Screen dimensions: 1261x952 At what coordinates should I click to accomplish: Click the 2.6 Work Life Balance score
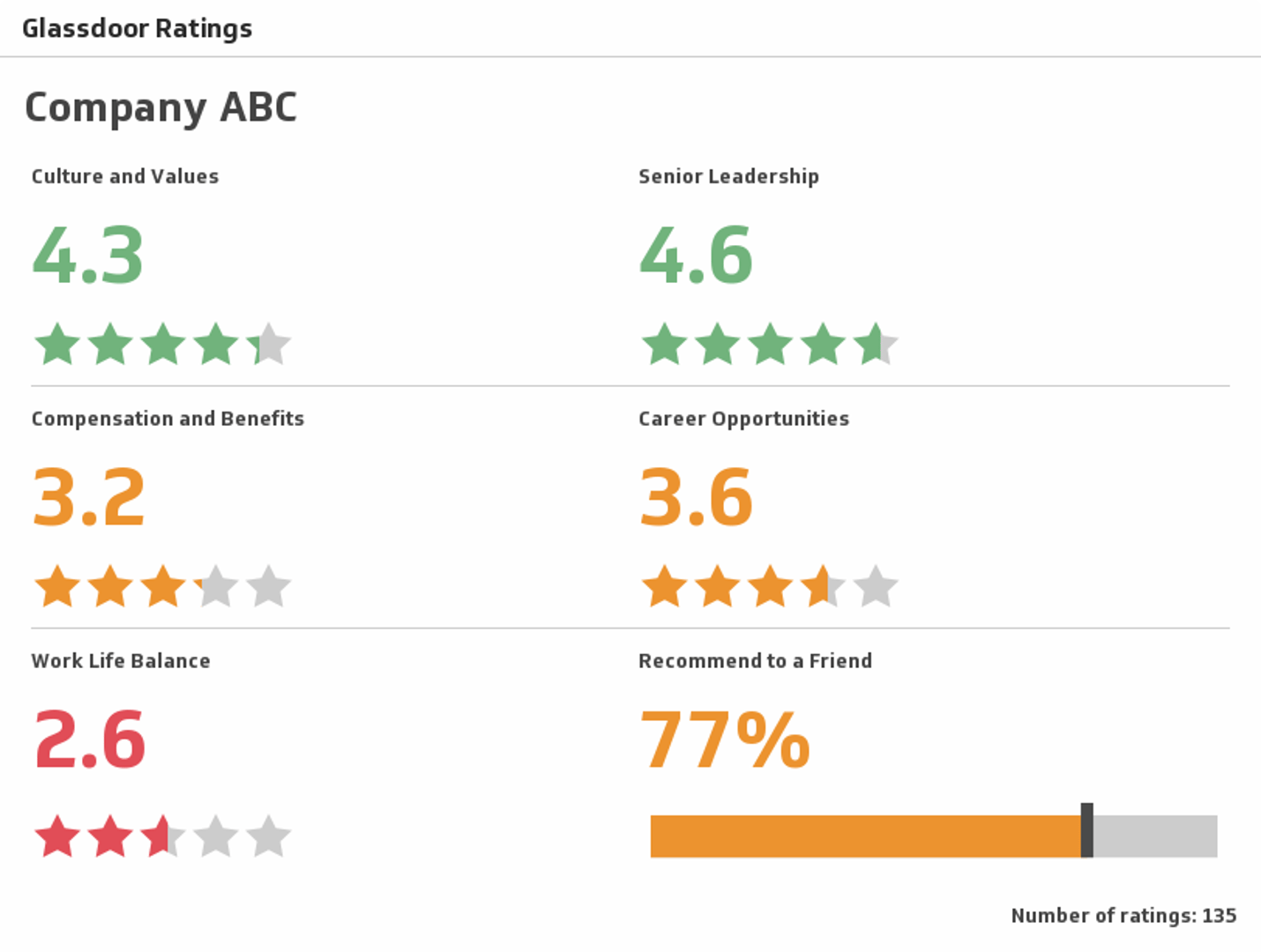(89, 740)
